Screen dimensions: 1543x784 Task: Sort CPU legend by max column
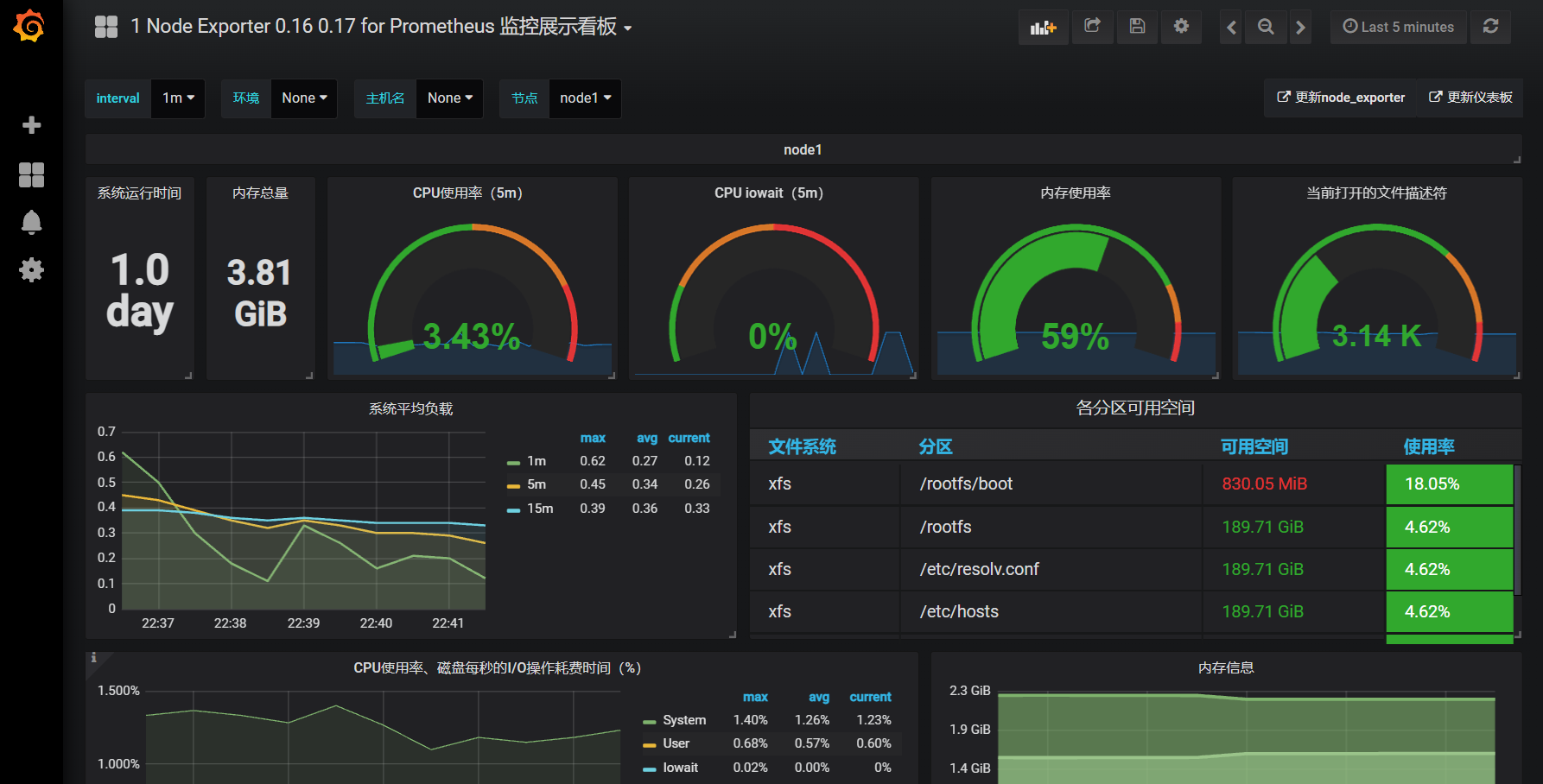tap(755, 697)
